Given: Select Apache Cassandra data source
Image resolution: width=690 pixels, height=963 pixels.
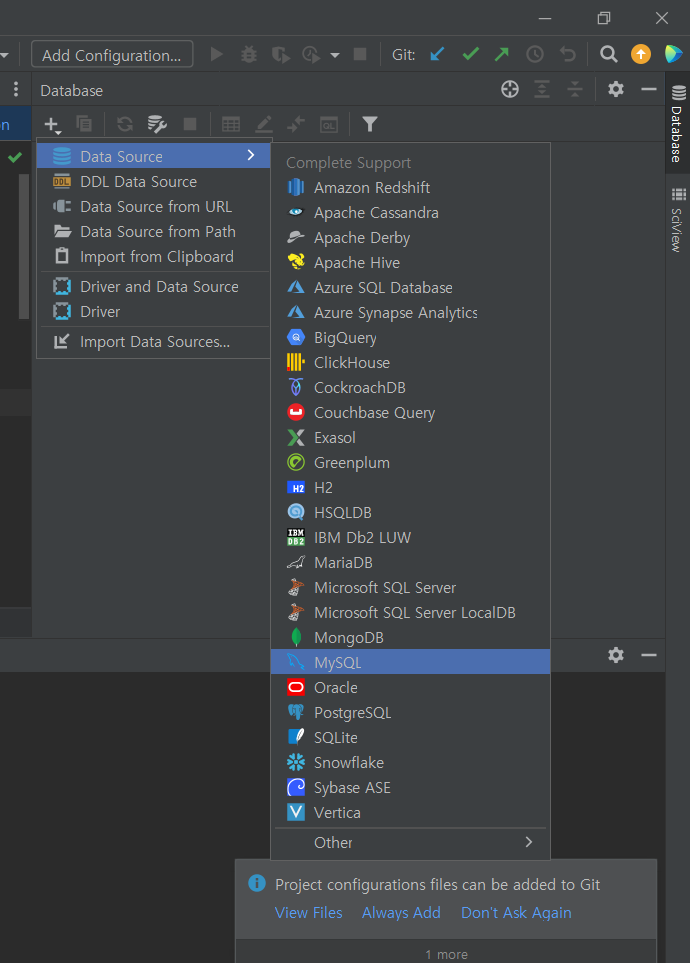Looking at the screenshot, I should click(410, 212).
